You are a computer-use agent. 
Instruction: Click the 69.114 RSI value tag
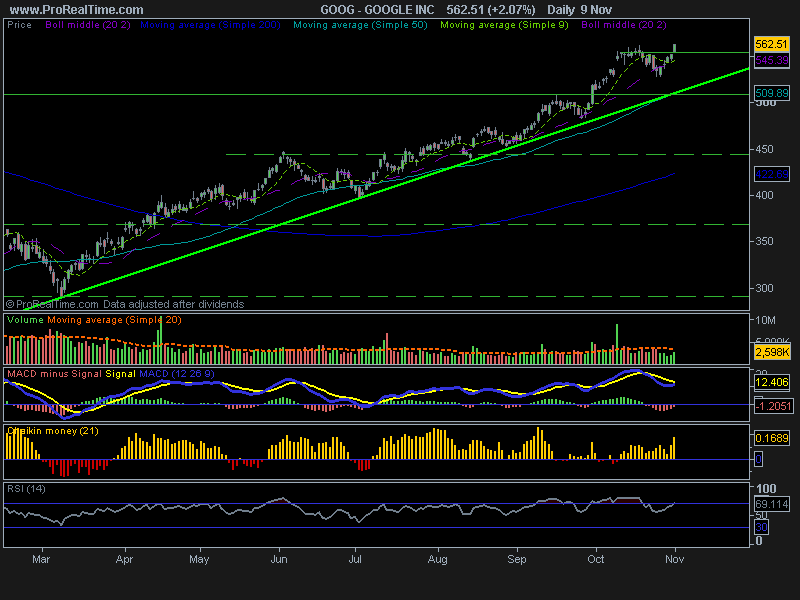pyautogui.click(x=772, y=504)
